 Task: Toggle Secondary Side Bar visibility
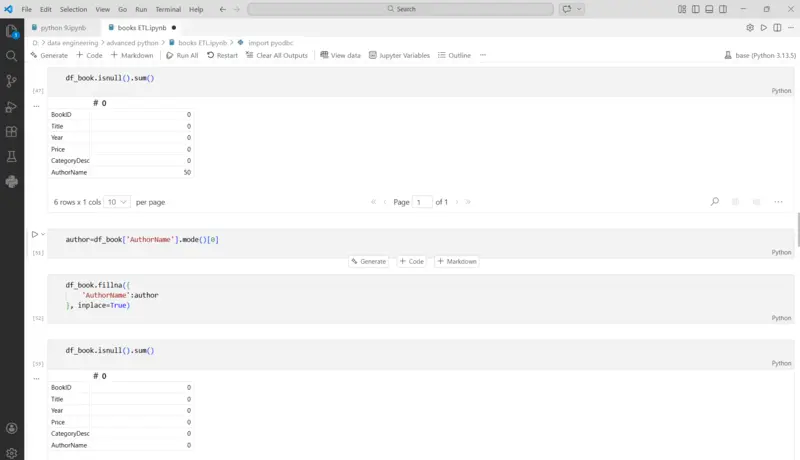(723, 9)
